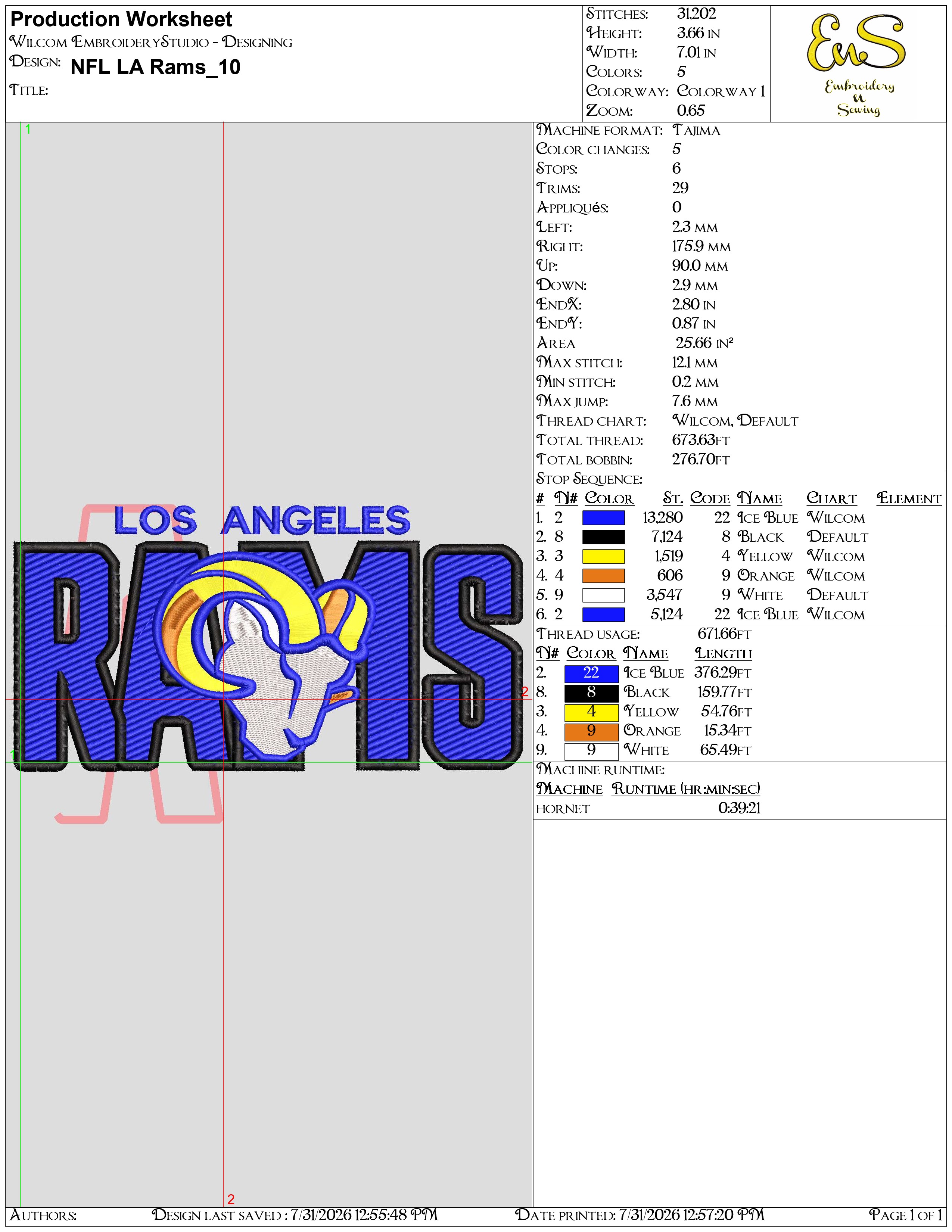The image size is (952, 1232).
Task: Click the stitches count '31,202'
Action: (697, 13)
